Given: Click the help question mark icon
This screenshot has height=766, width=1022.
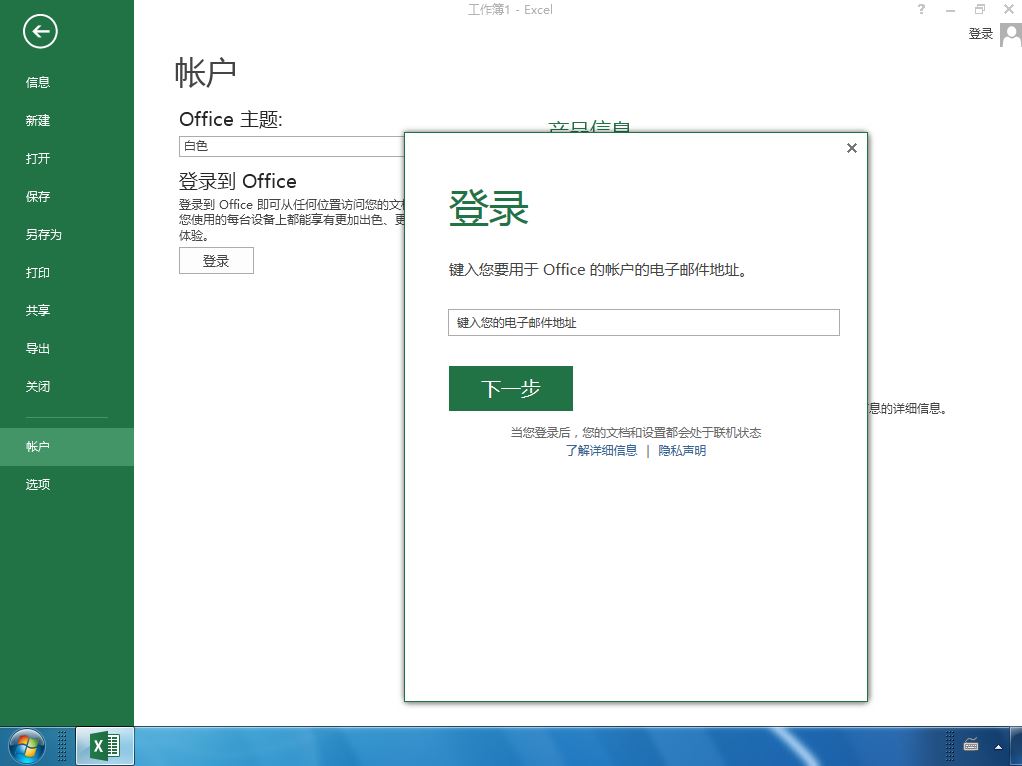Looking at the screenshot, I should (921, 9).
